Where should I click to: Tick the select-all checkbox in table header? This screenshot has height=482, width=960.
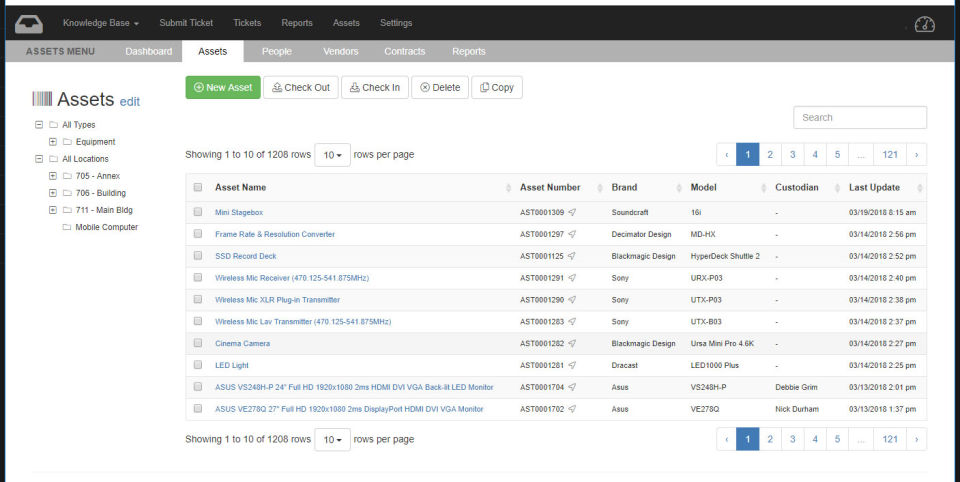coord(198,188)
